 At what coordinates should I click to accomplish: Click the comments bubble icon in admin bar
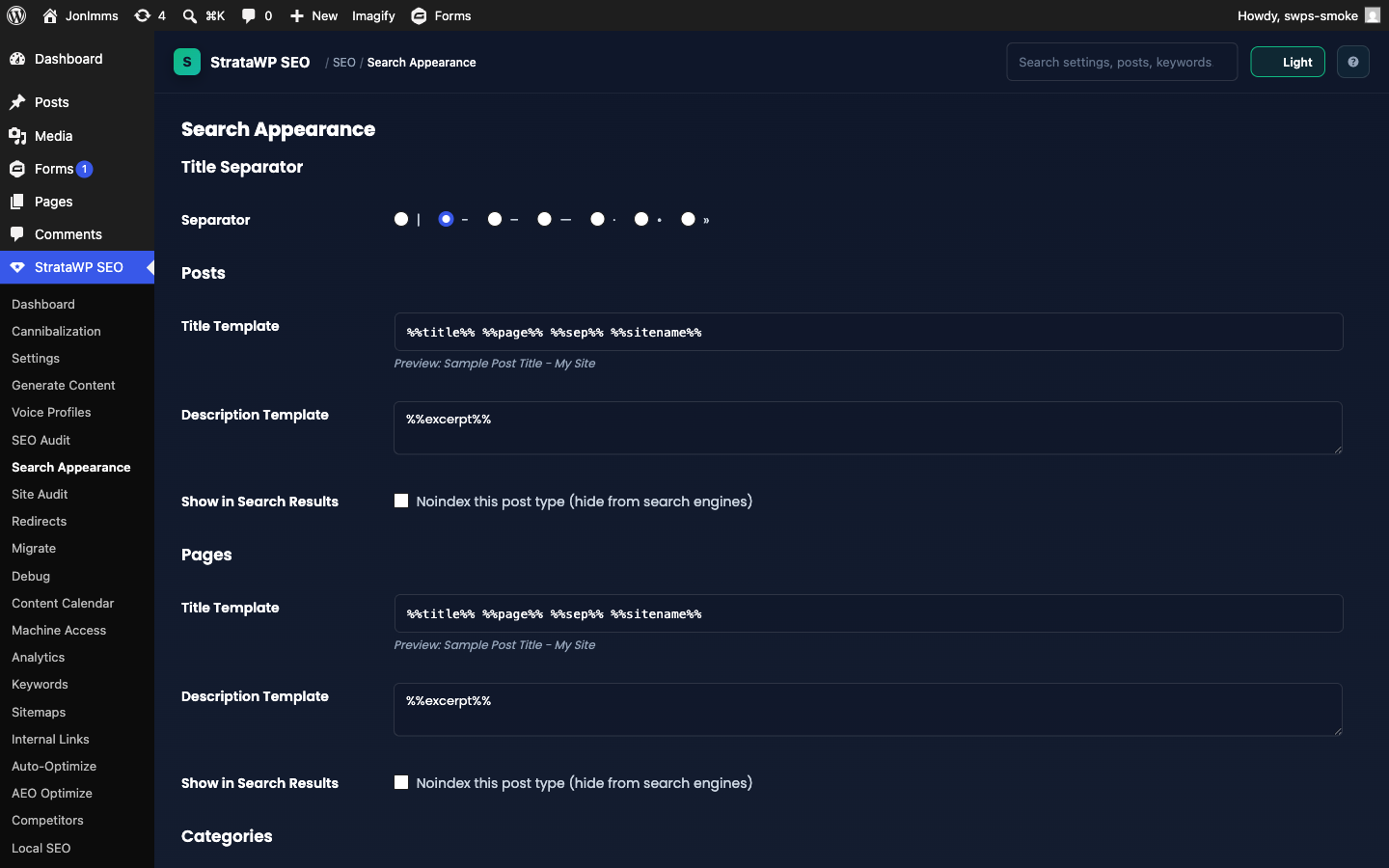(249, 15)
